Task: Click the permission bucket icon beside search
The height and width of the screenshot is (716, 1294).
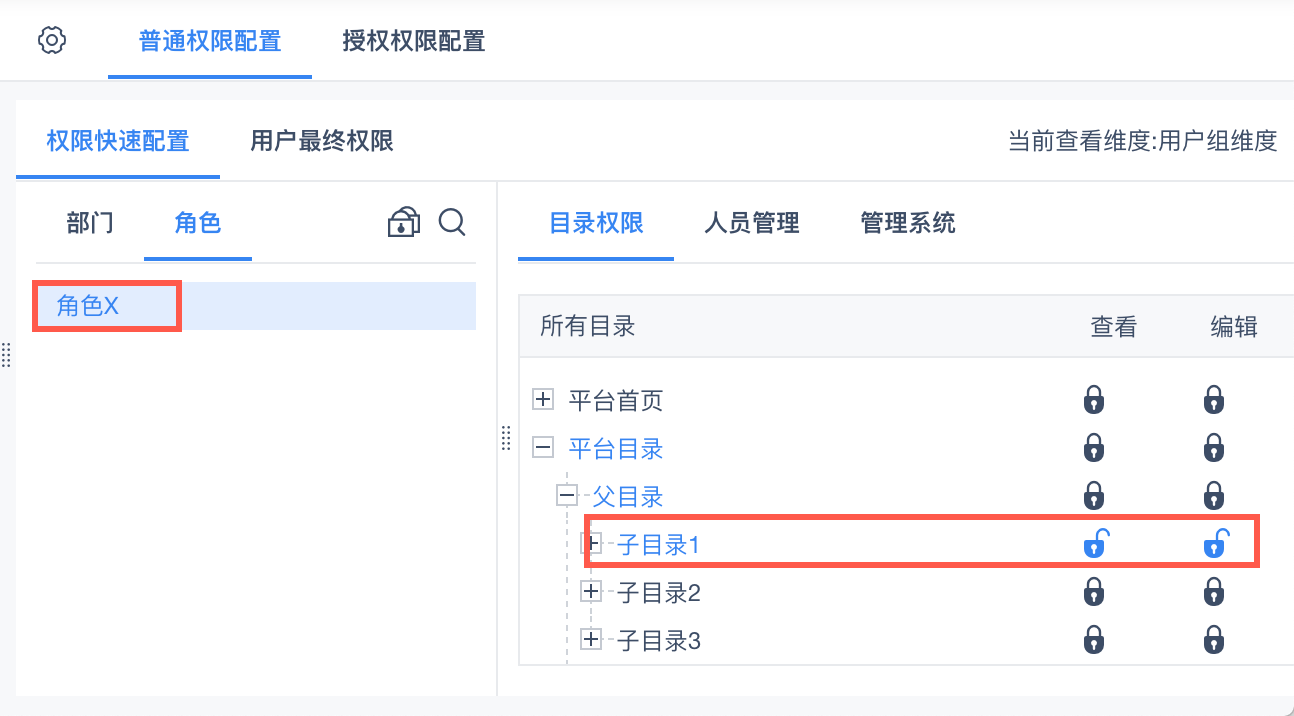Action: 403,222
